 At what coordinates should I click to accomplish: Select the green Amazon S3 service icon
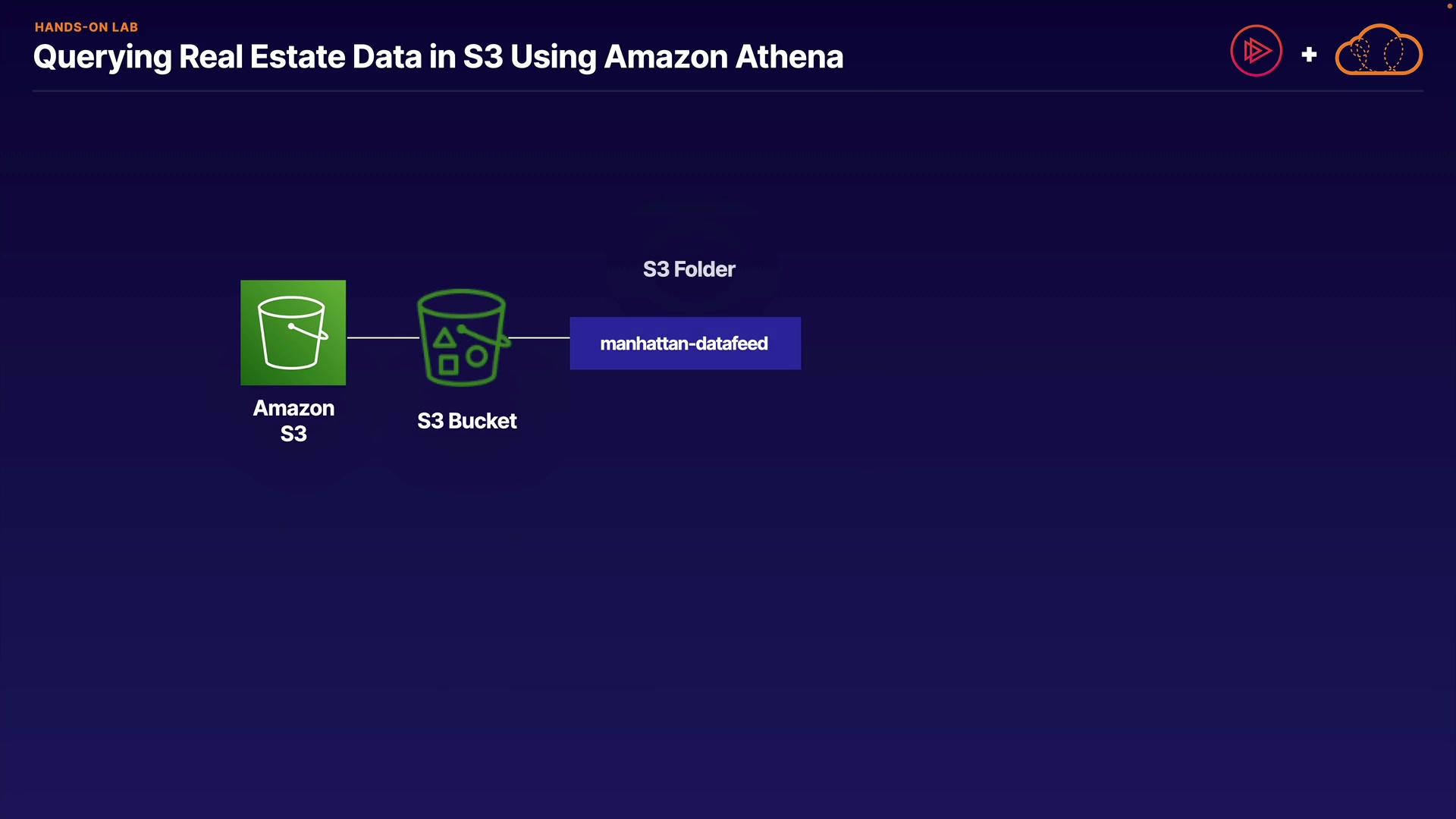(293, 332)
